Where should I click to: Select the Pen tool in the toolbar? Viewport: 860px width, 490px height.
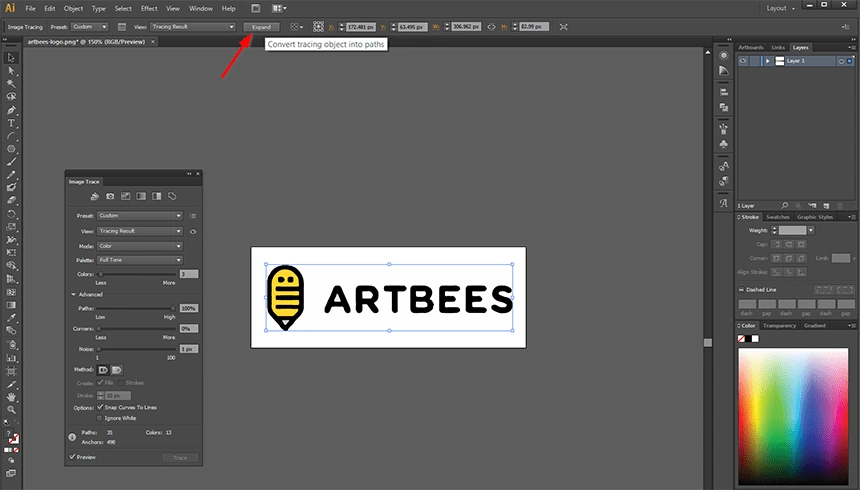(x=12, y=110)
